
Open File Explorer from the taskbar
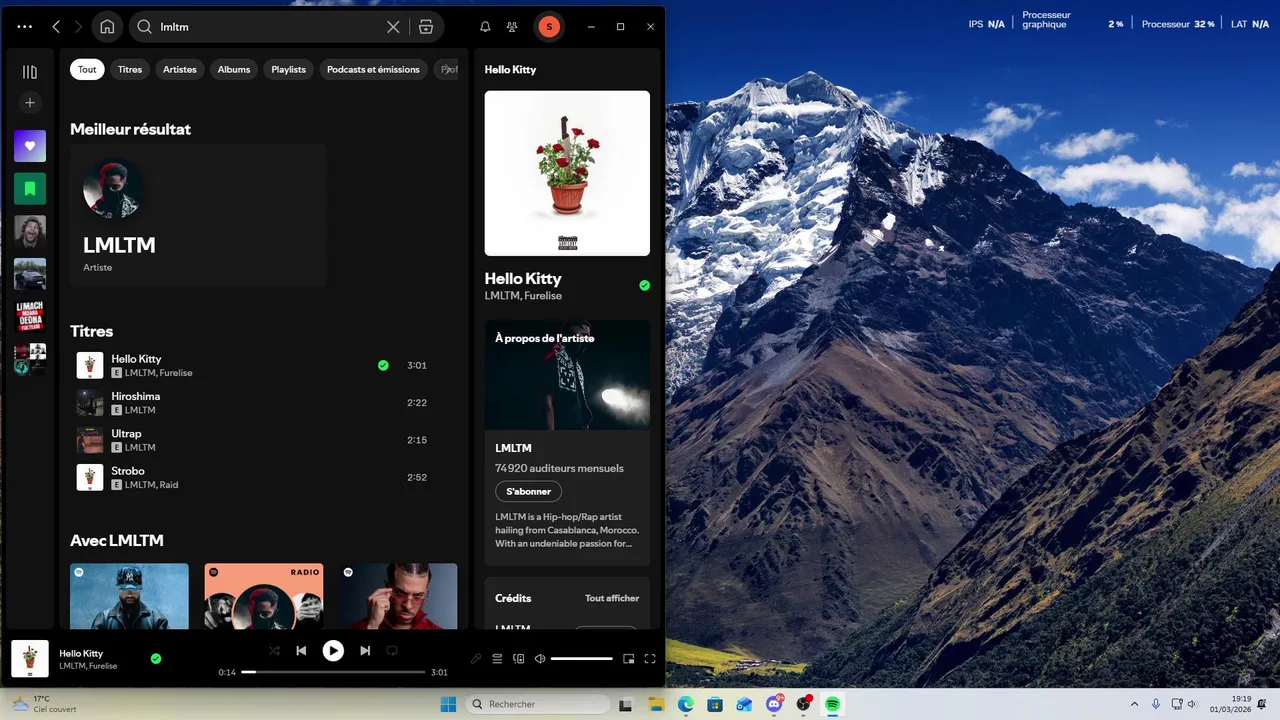click(x=657, y=704)
